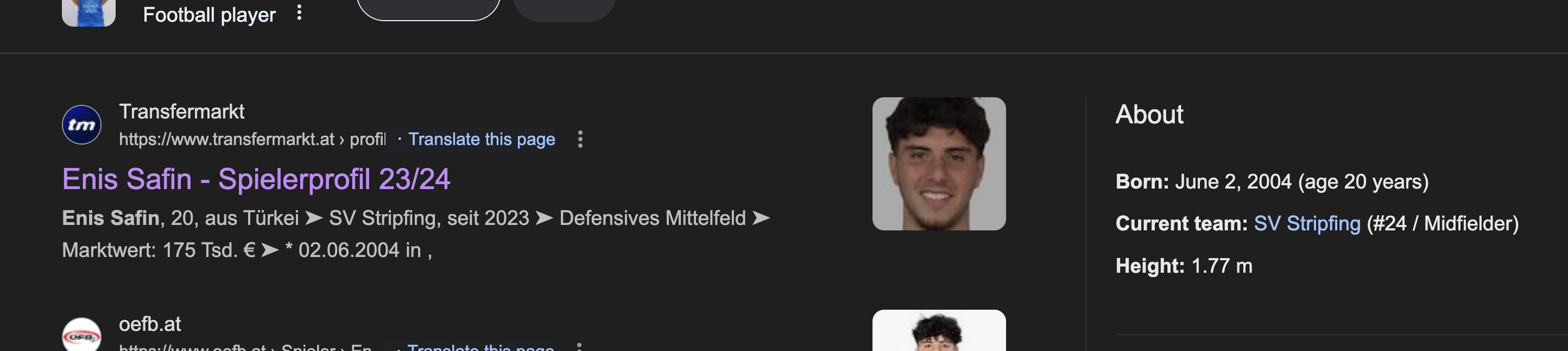Screen dimensions: 1568x351
Task: Click the blue jersey player thumbnail at top
Action: click(x=89, y=13)
